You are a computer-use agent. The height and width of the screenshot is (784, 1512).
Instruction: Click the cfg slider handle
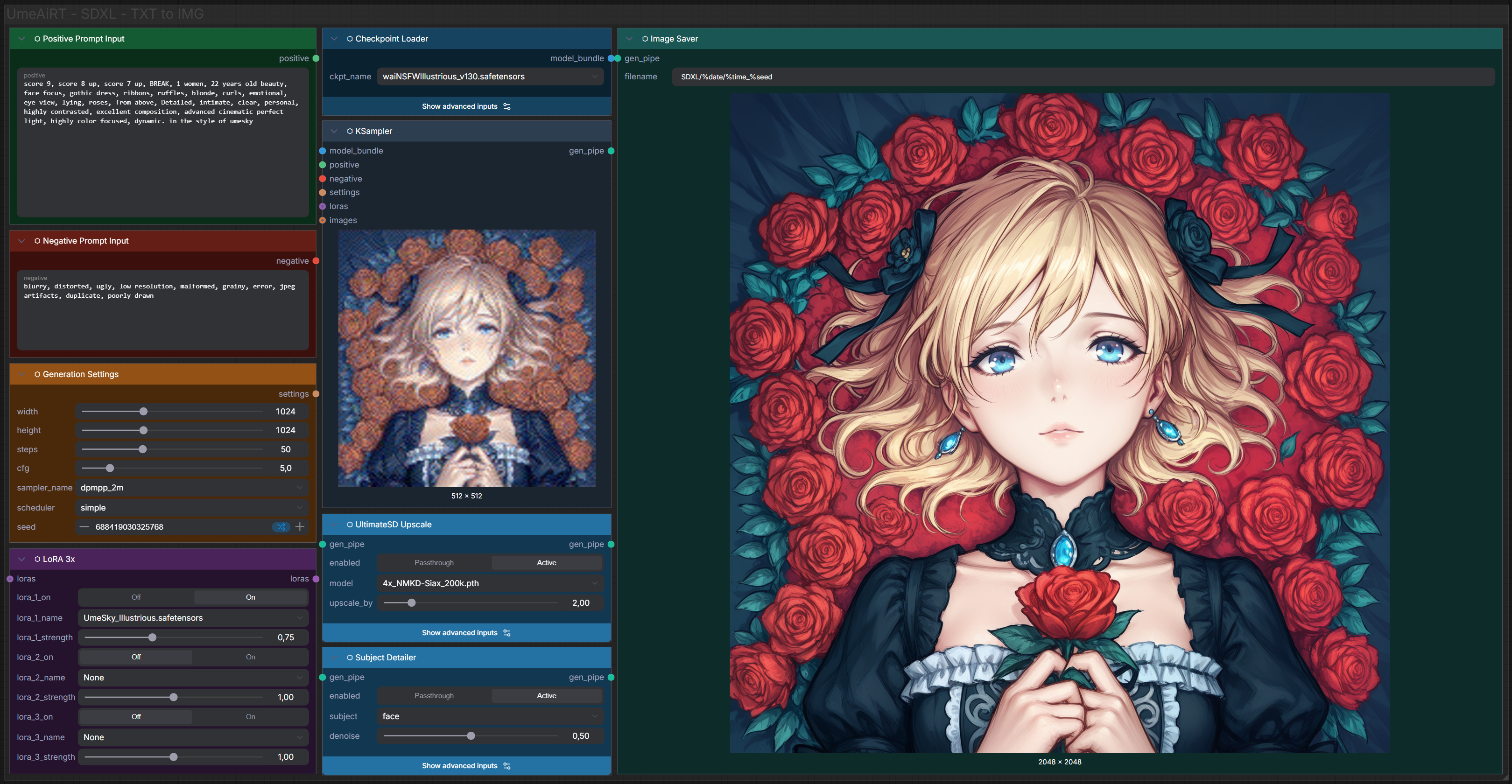(x=110, y=468)
